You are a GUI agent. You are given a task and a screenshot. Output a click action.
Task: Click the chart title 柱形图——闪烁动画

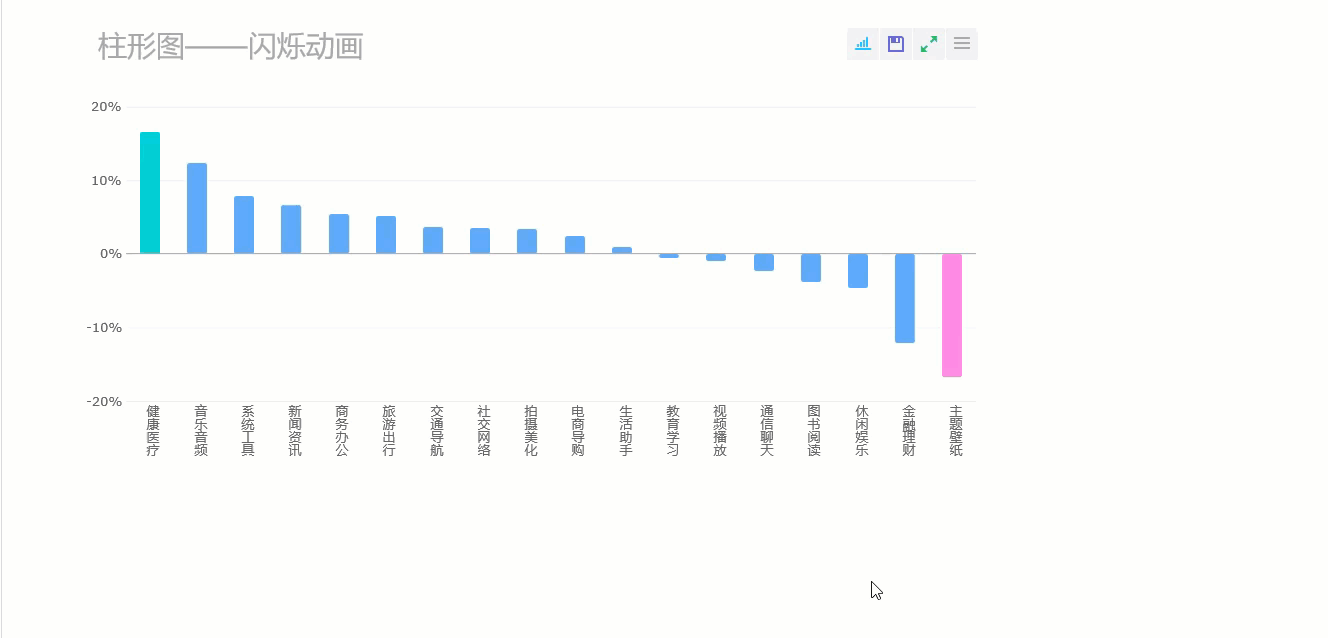230,46
